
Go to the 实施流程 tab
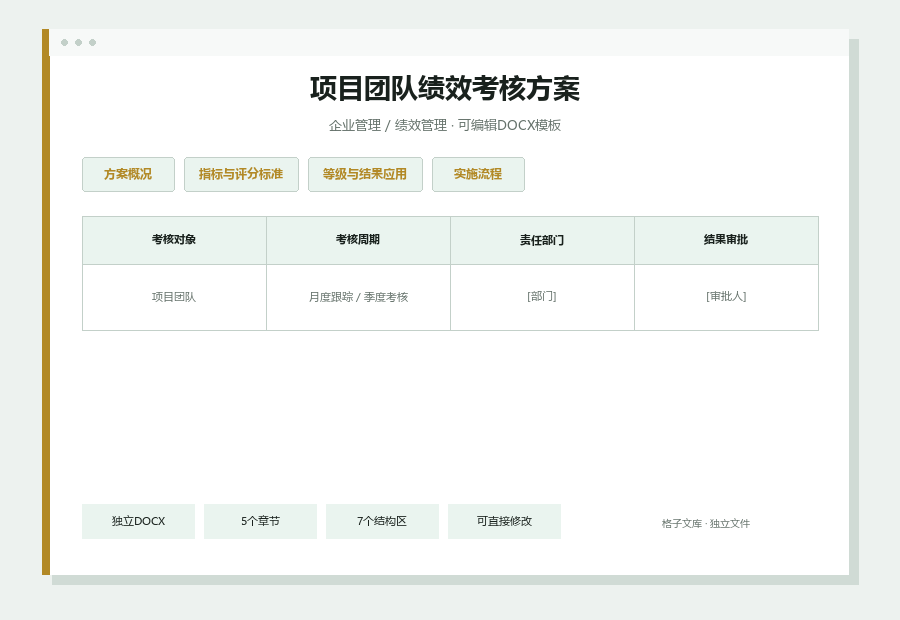pyautogui.click(x=478, y=175)
